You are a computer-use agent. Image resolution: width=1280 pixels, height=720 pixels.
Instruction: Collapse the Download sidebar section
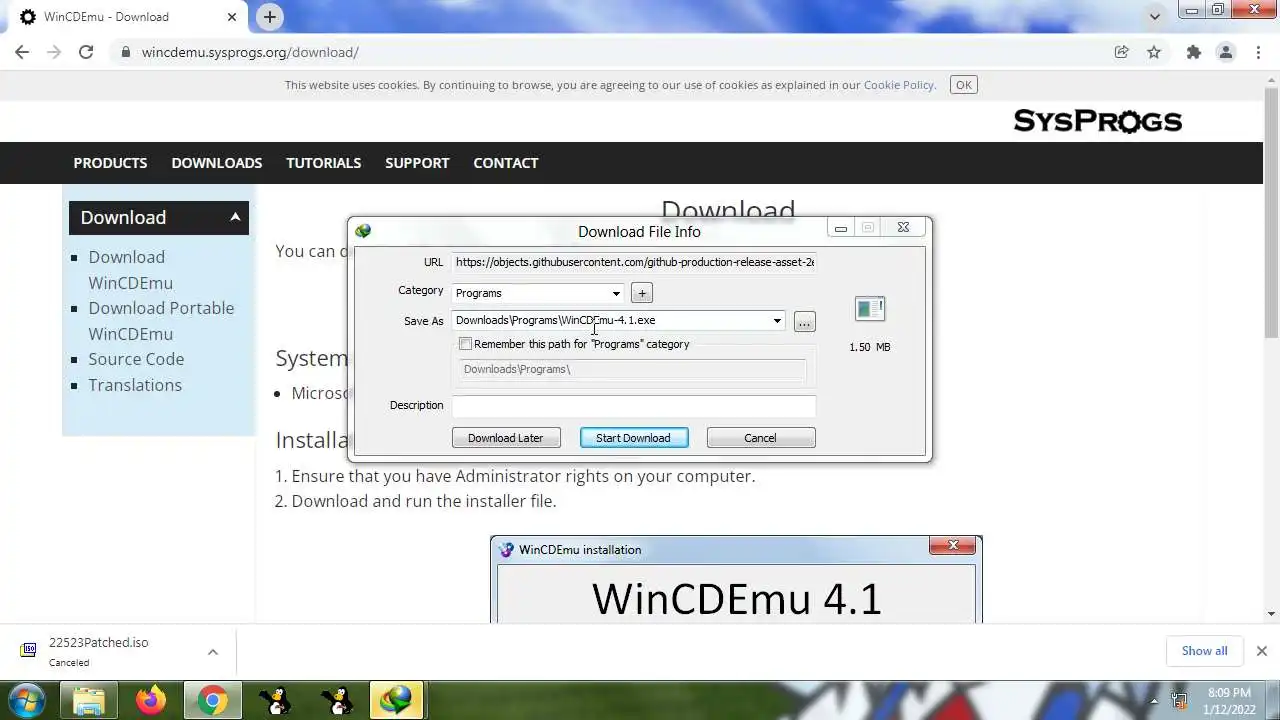click(x=235, y=217)
